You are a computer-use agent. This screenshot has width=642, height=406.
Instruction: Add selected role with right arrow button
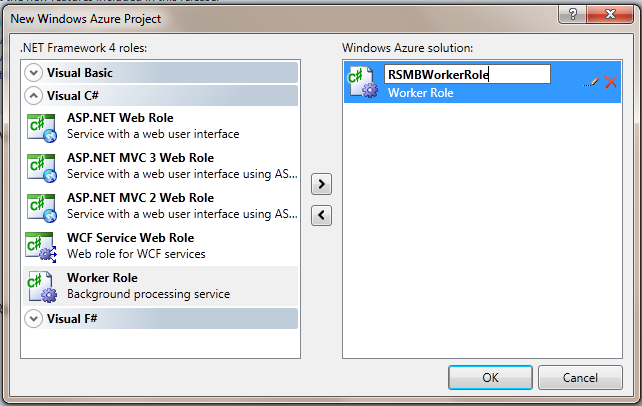(x=321, y=184)
